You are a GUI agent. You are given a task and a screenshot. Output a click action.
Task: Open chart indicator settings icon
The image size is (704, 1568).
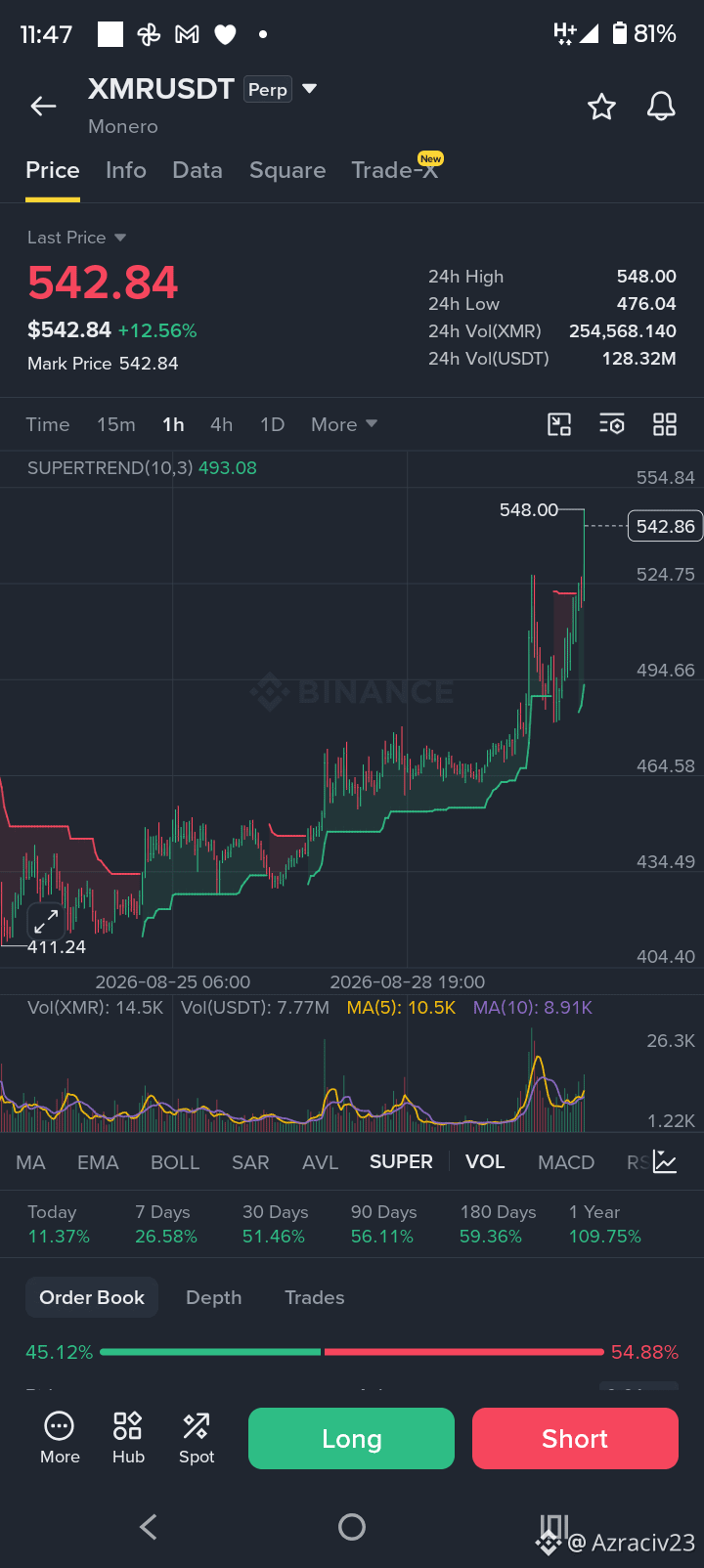(x=612, y=424)
